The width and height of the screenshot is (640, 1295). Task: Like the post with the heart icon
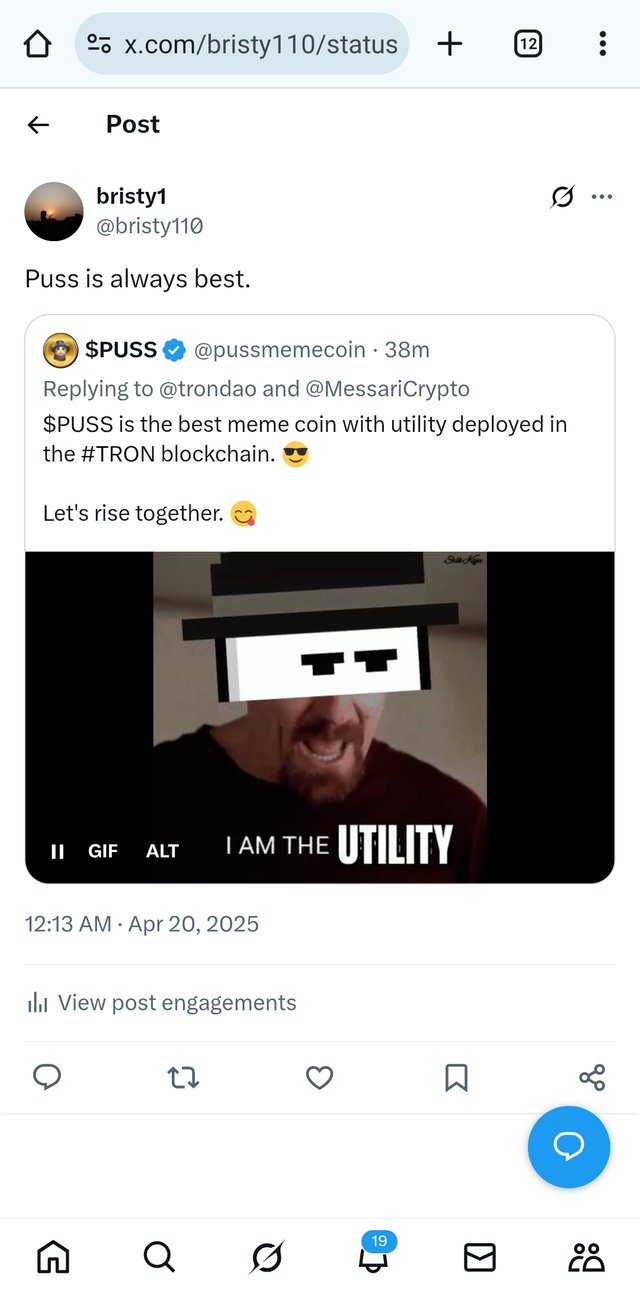coord(319,1077)
